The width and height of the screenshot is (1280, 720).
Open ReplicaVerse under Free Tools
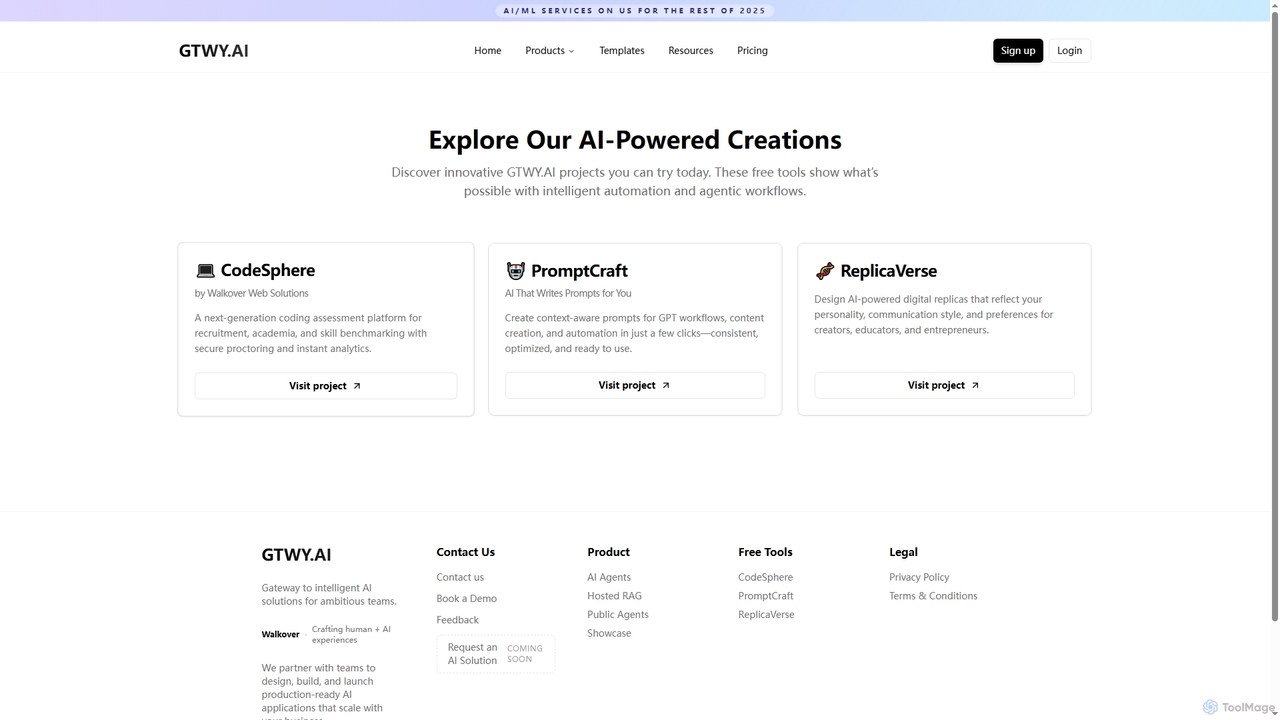click(x=766, y=615)
